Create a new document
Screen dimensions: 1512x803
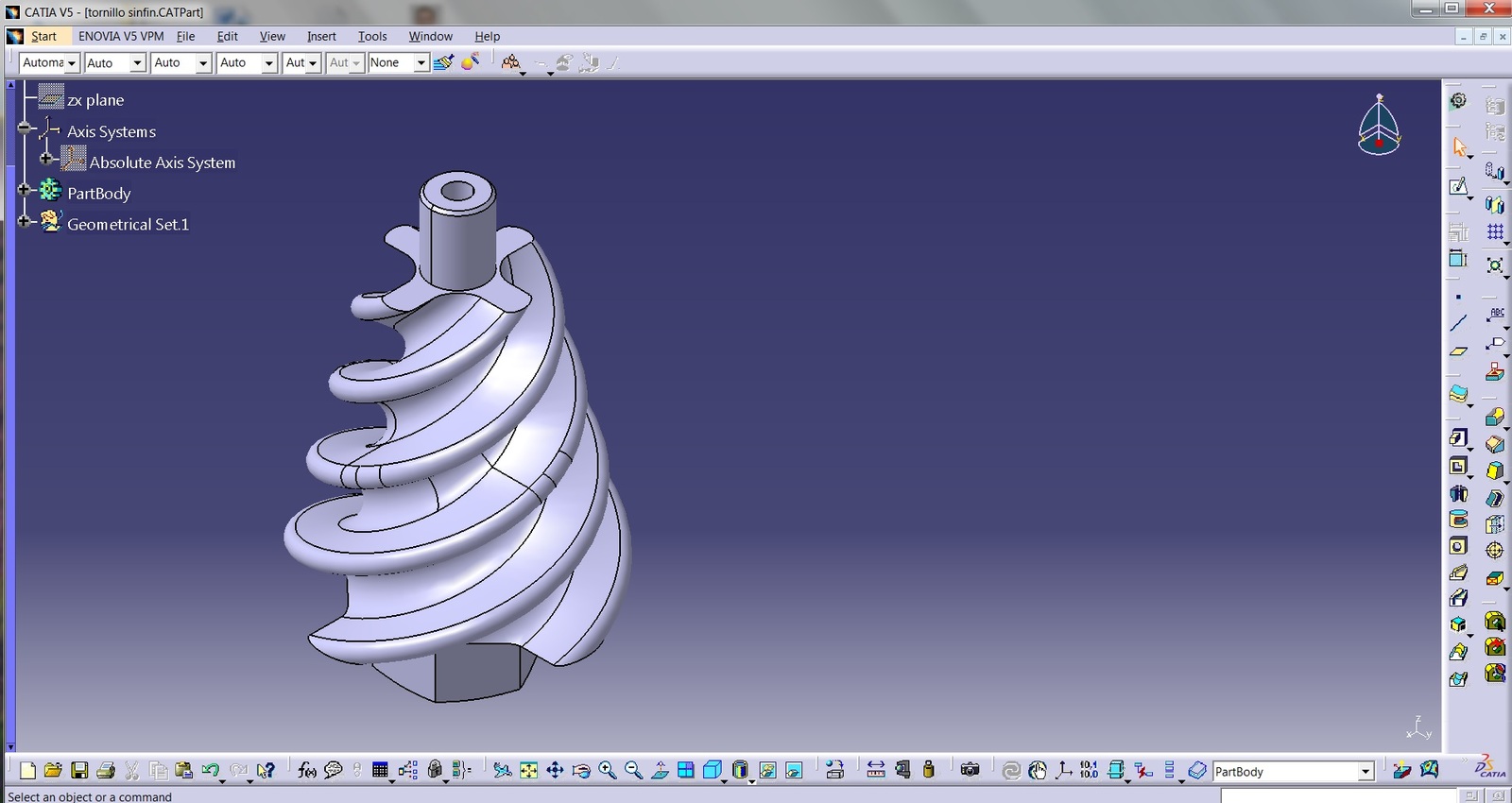coord(27,771)
